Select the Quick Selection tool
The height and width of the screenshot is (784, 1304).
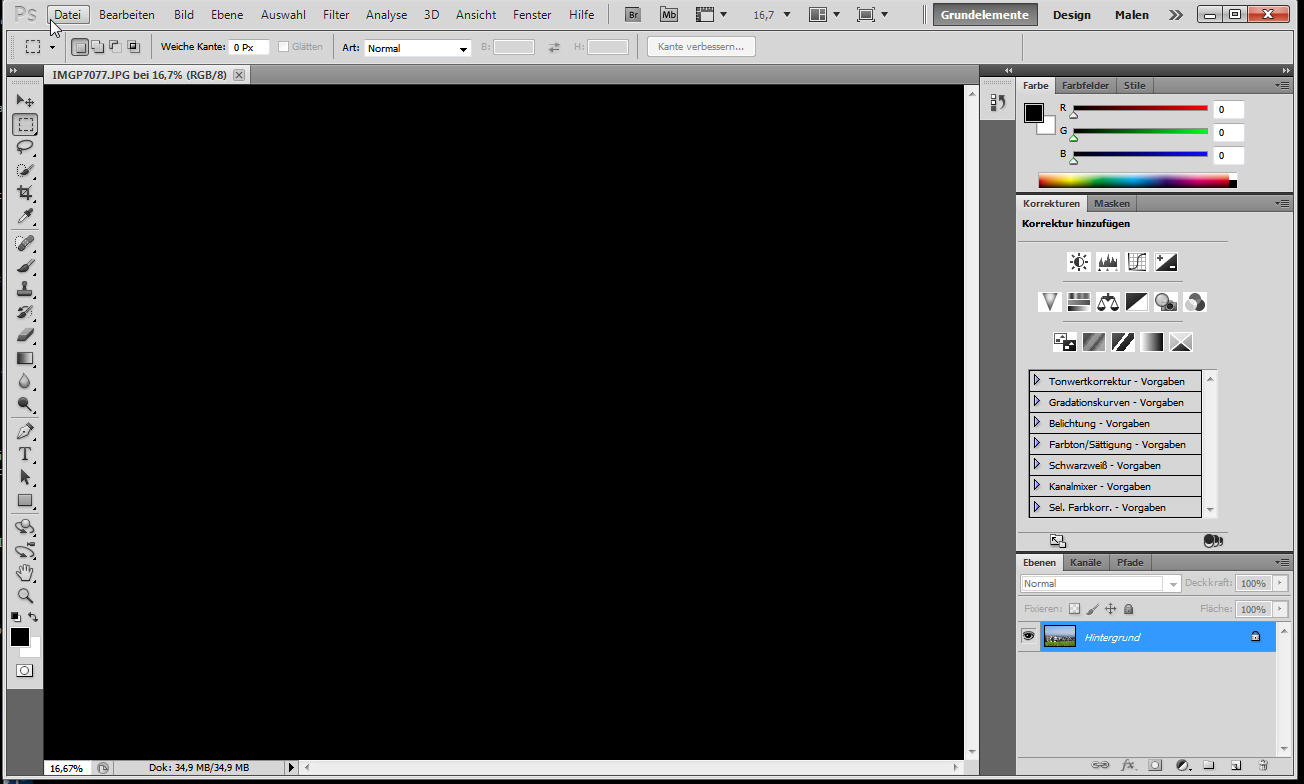[x=25, y=170]
